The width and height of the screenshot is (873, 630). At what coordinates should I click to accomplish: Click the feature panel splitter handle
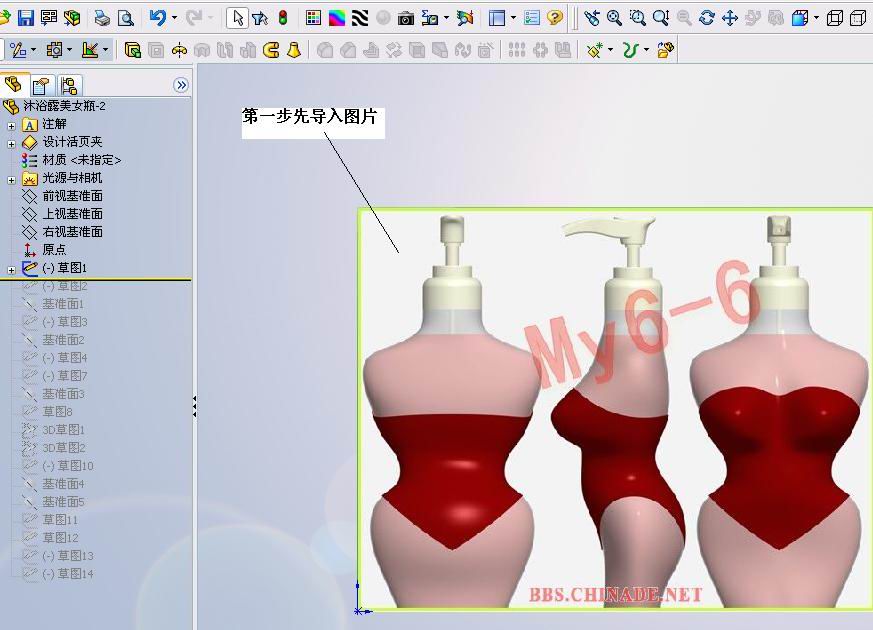pyautogui.click(x=194, y=406)
